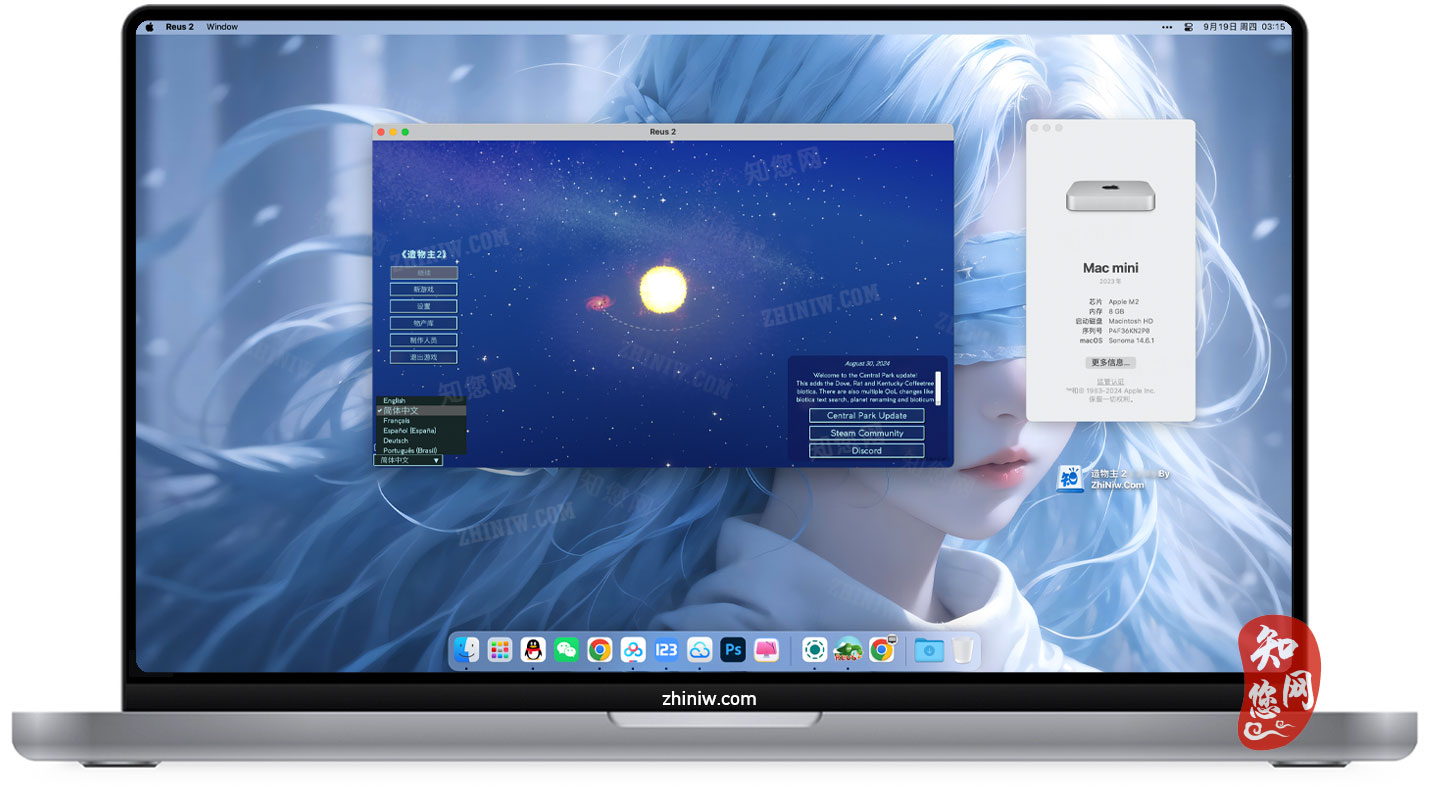1429x797 pixels.
Task: Click the Sonoma 14.6.1 version text
Action: (x=1131, y=340)
